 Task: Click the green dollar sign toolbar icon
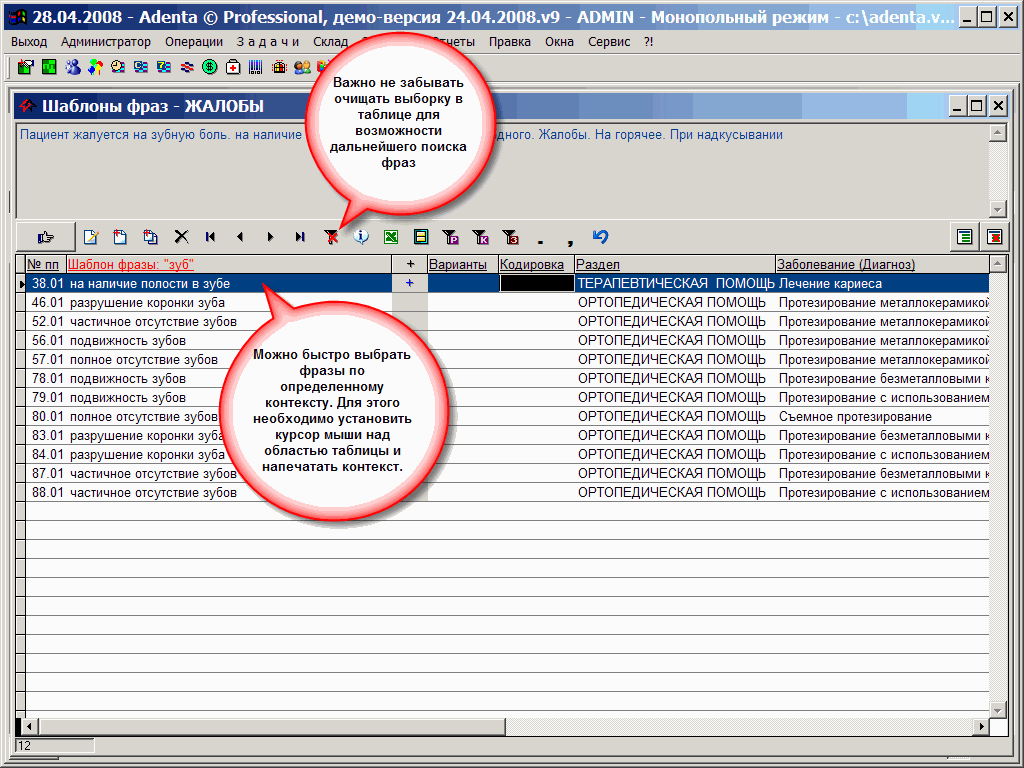click(x=210, y=67)
